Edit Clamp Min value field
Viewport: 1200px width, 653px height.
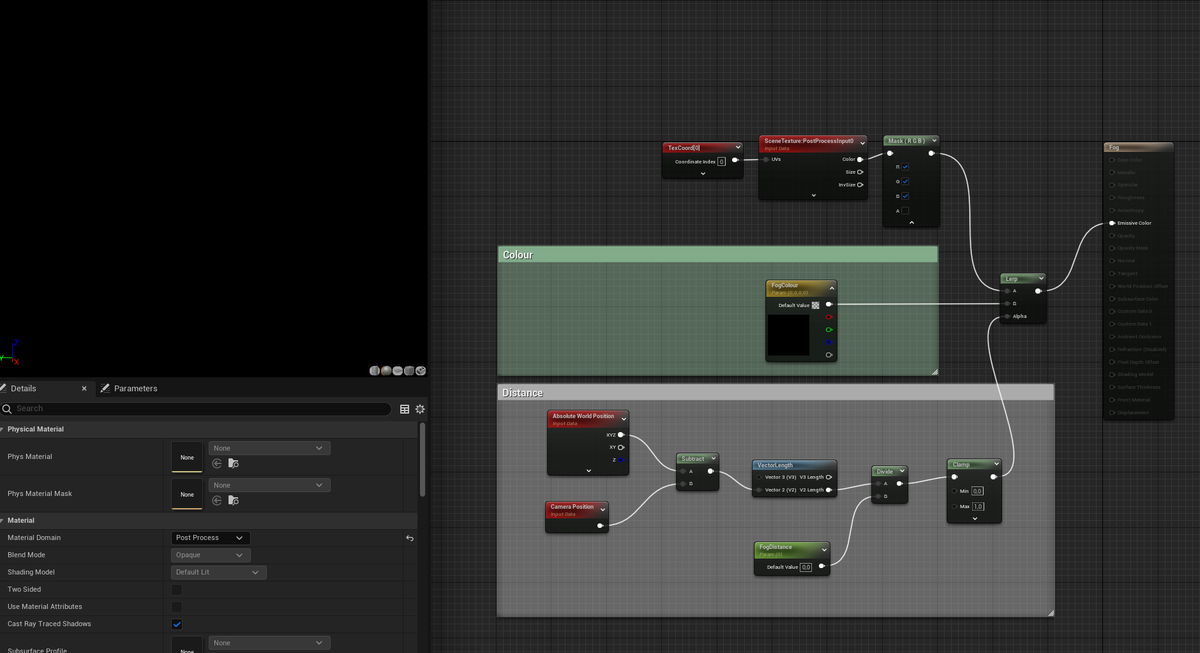pyautogui.click(x=978, y=491)
